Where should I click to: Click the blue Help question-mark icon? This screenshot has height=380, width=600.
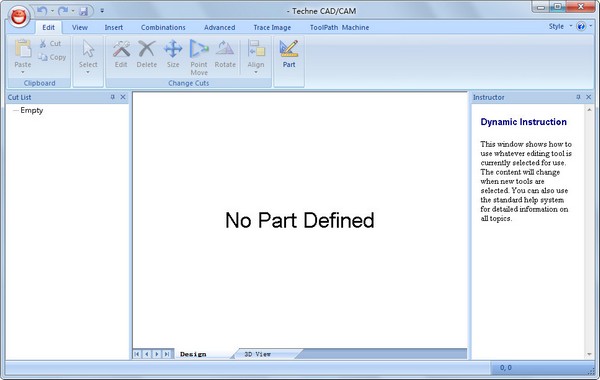581,26
